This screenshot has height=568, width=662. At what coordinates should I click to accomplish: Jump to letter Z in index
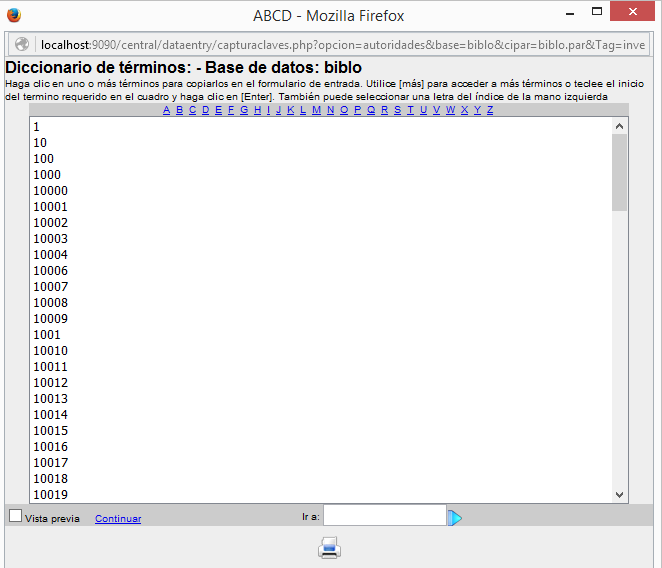[490, 110]
